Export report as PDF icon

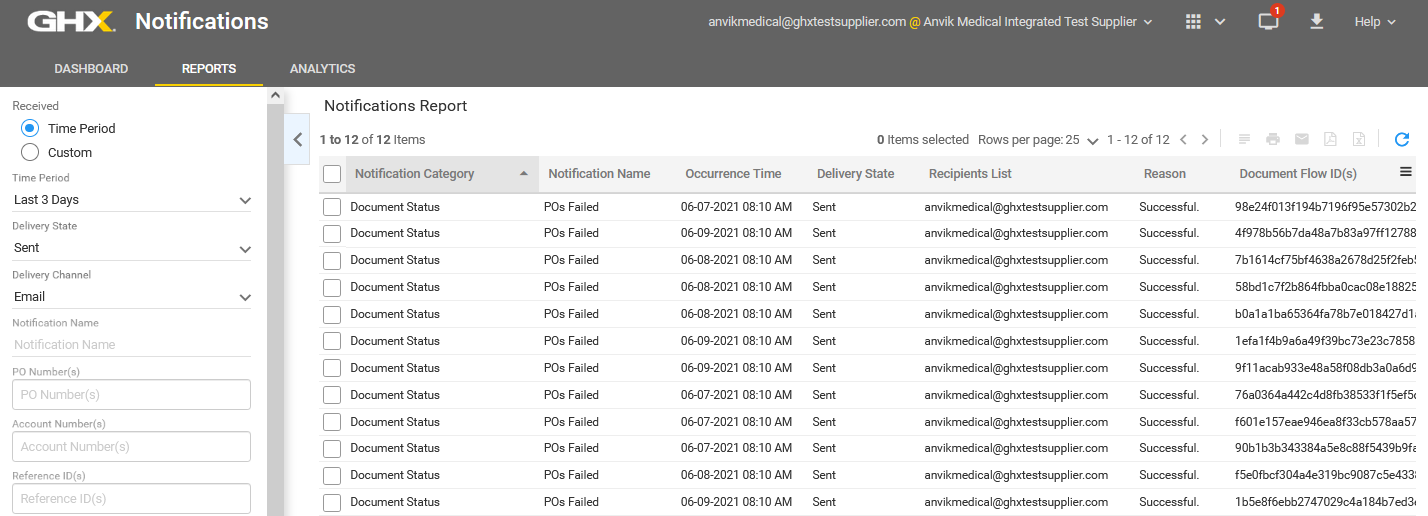tap(1330, 140)
